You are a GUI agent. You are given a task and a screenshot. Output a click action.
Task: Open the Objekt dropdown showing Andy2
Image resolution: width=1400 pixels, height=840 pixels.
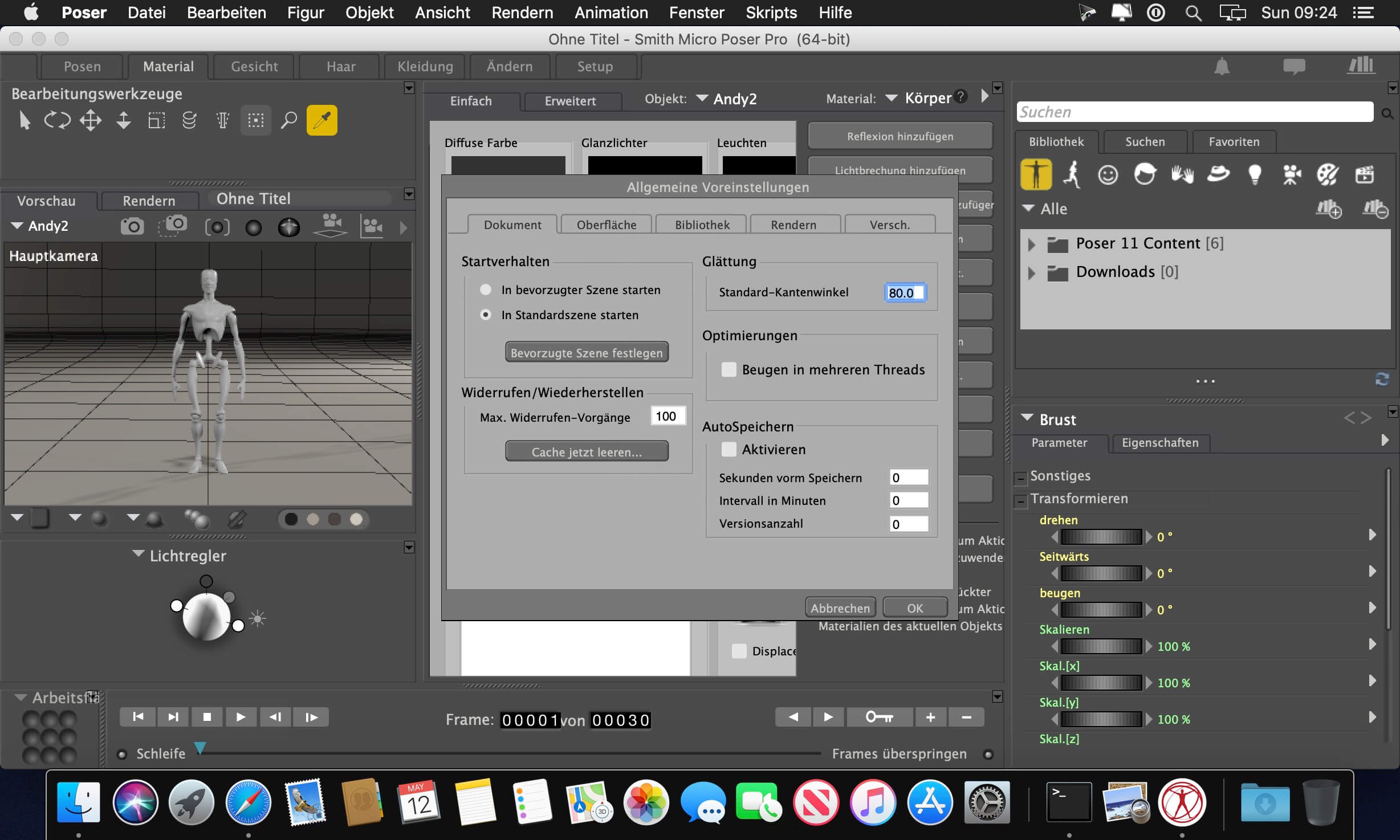point(702,98)
